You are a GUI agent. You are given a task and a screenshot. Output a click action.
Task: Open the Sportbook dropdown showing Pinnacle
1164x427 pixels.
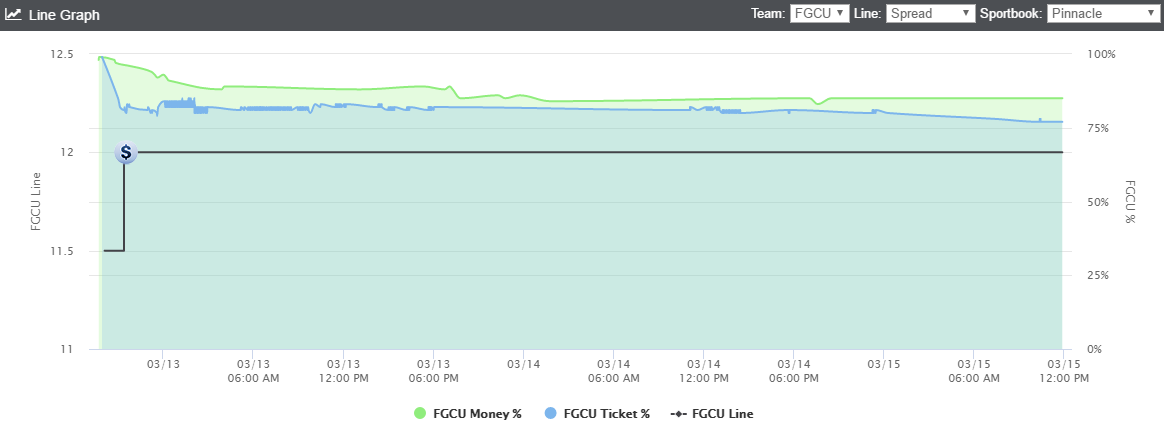tap(1102, 13)
